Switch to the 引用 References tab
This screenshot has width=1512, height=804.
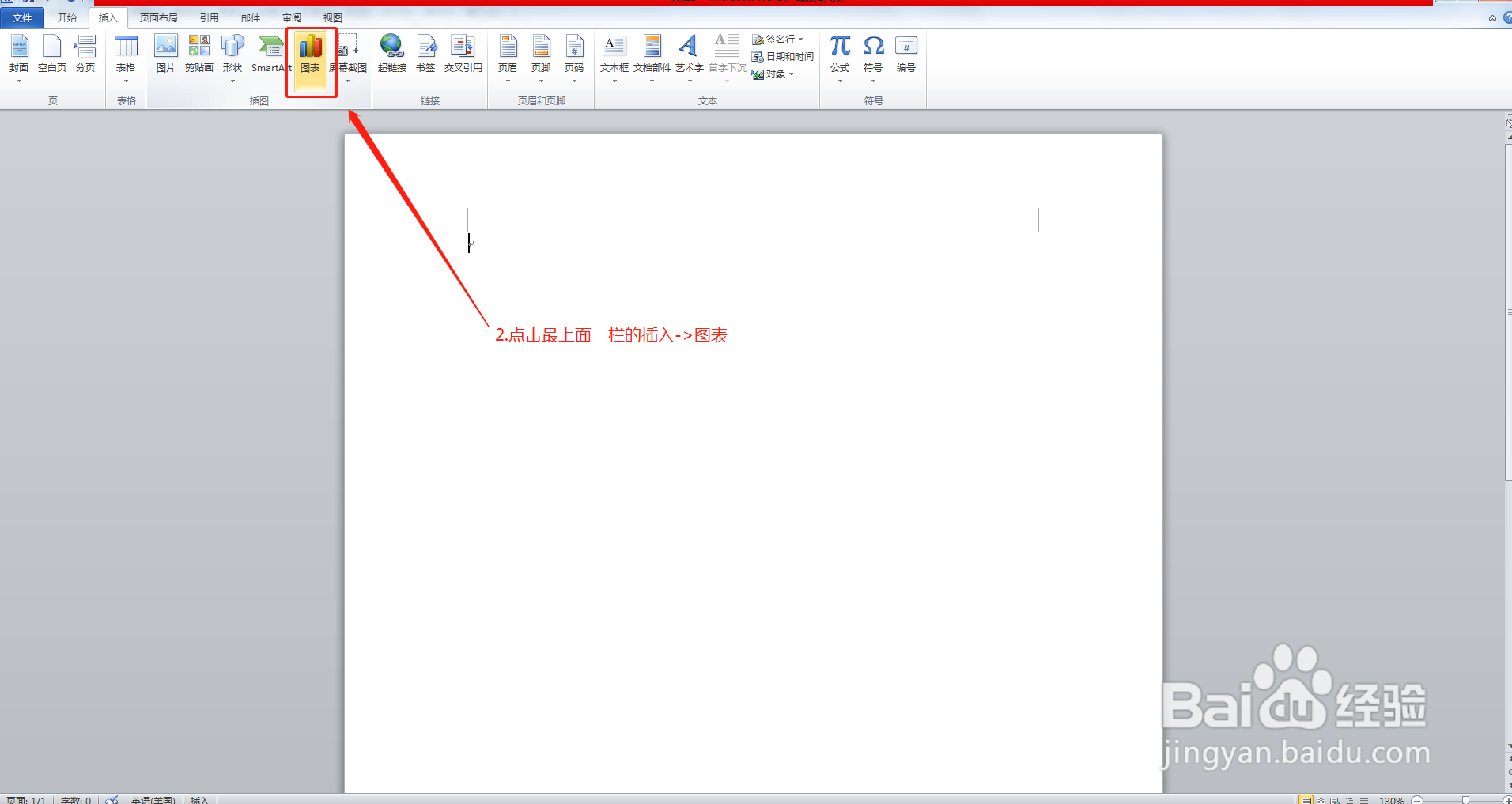click(x=210, y=17)
